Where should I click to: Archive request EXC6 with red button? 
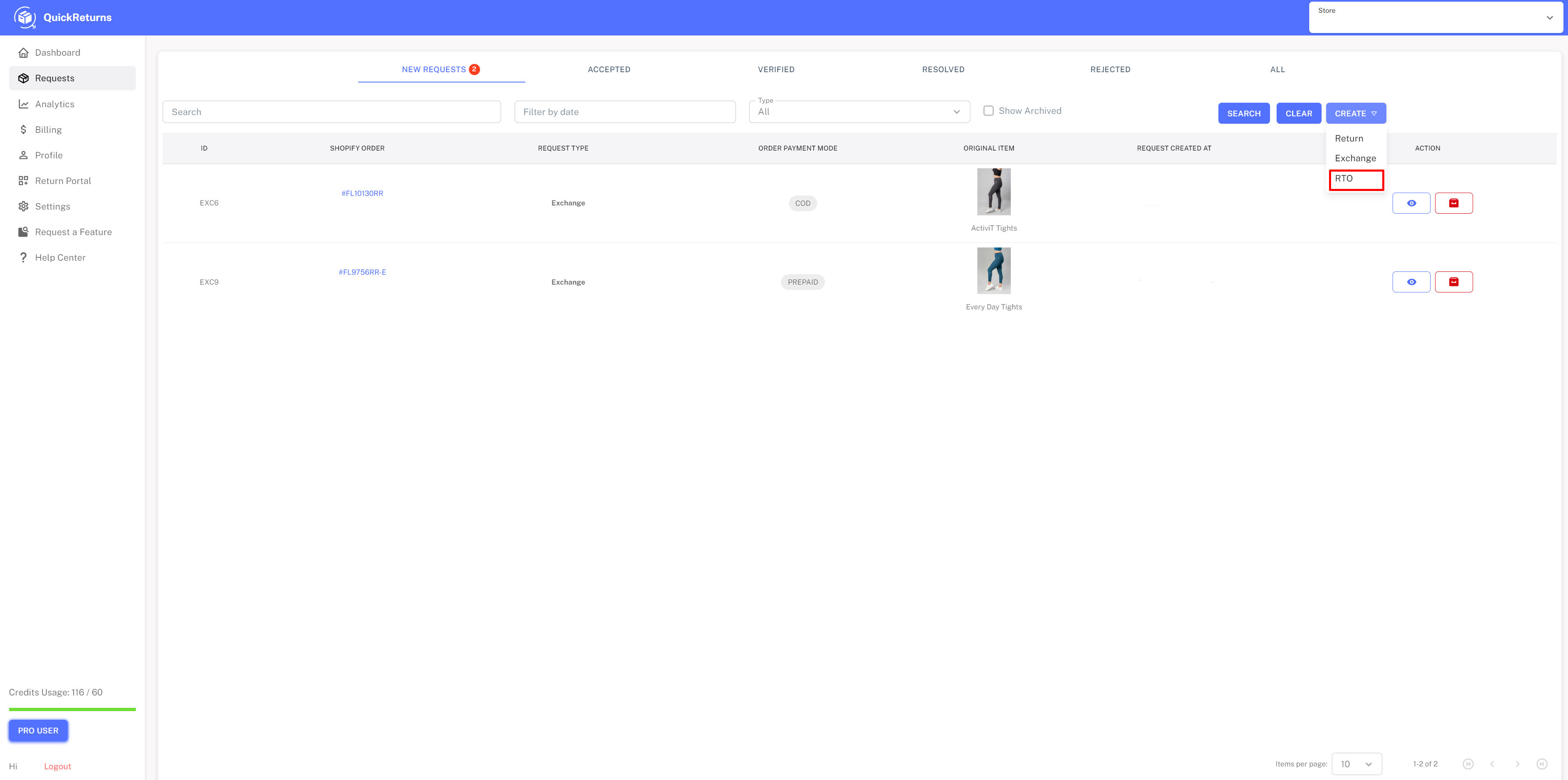point(1454,203)
